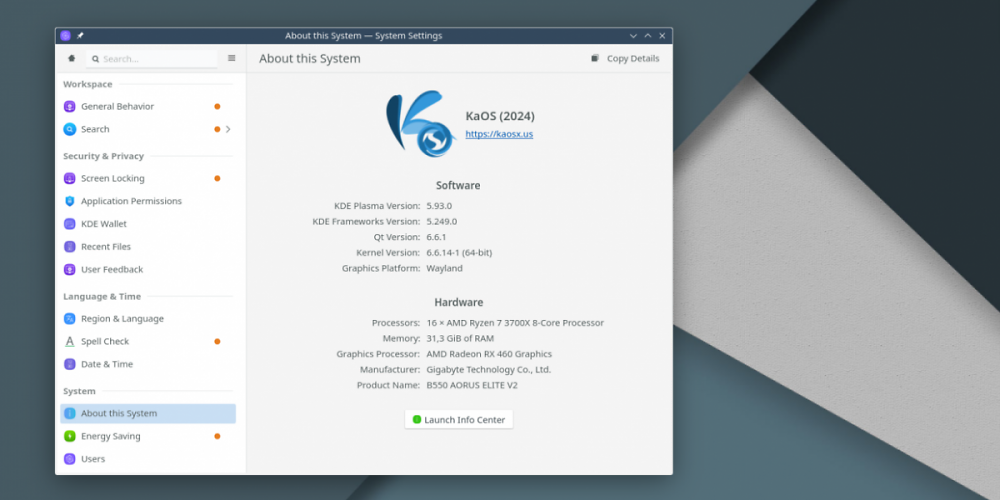Screen dimensions: 1000x500
Task: Open the Recent Files entry
Action: click(x=148, y=247)
